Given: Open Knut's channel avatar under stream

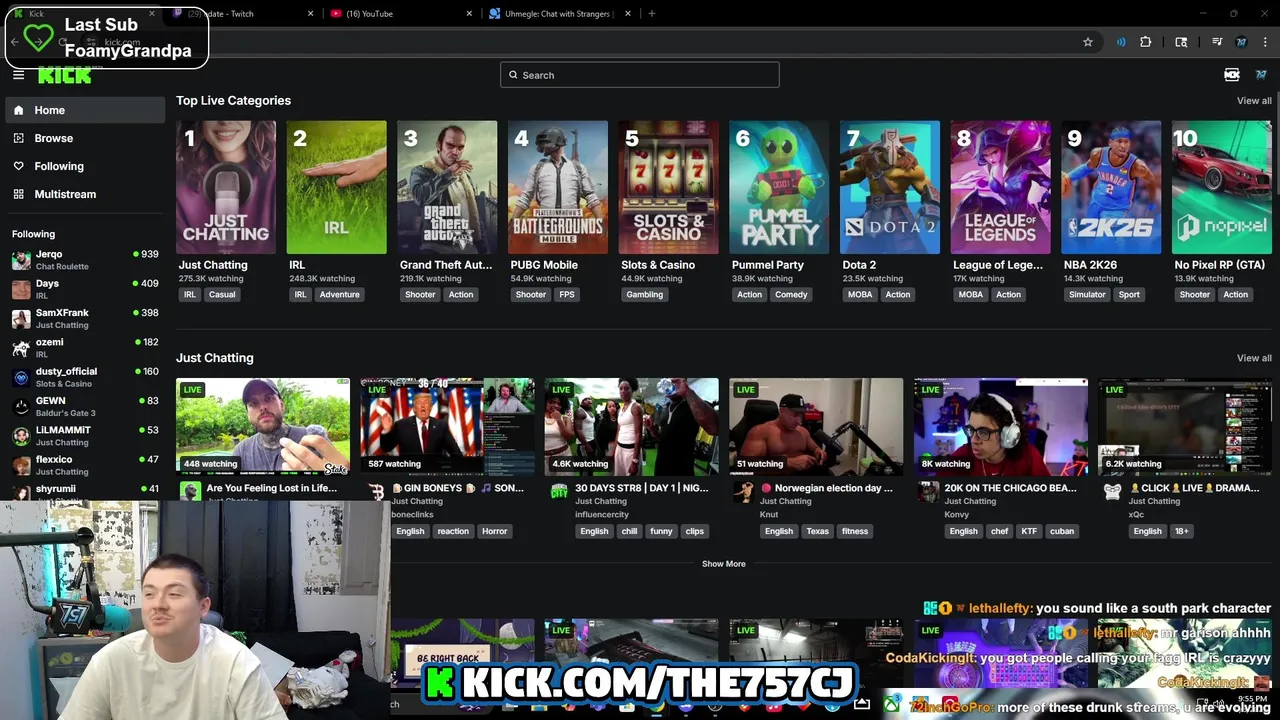Looking at the screenshot, I should pyautogui.click(x=744, y=491).
